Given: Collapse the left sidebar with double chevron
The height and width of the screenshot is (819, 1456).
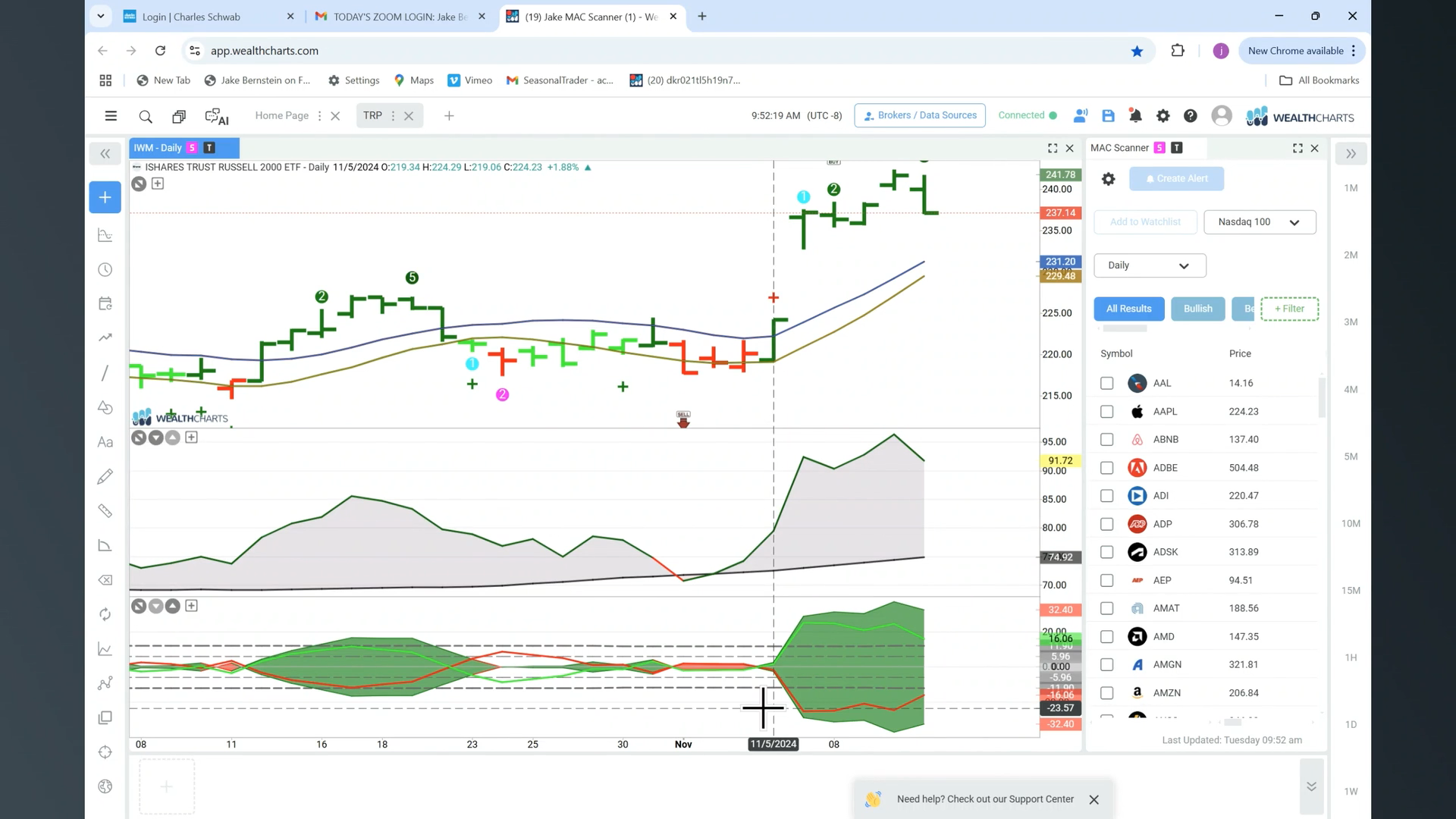Looking at the screenshot, I should click(105, 154).
